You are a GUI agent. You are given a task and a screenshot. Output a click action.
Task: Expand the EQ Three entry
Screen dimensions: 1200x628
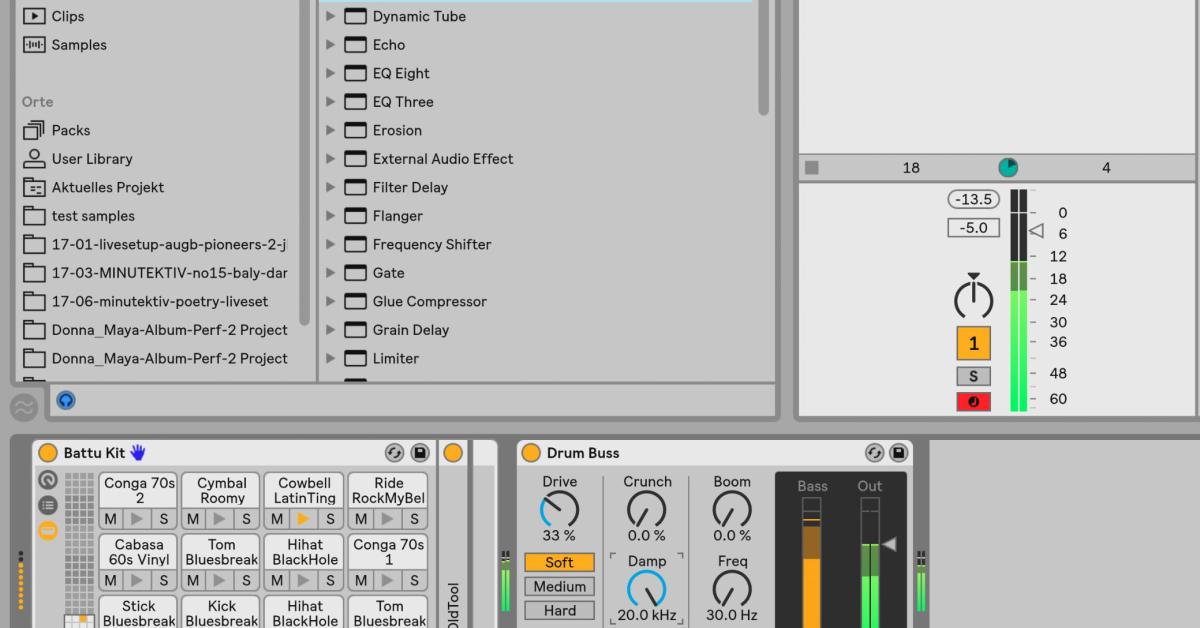click(x=331, y=102)
